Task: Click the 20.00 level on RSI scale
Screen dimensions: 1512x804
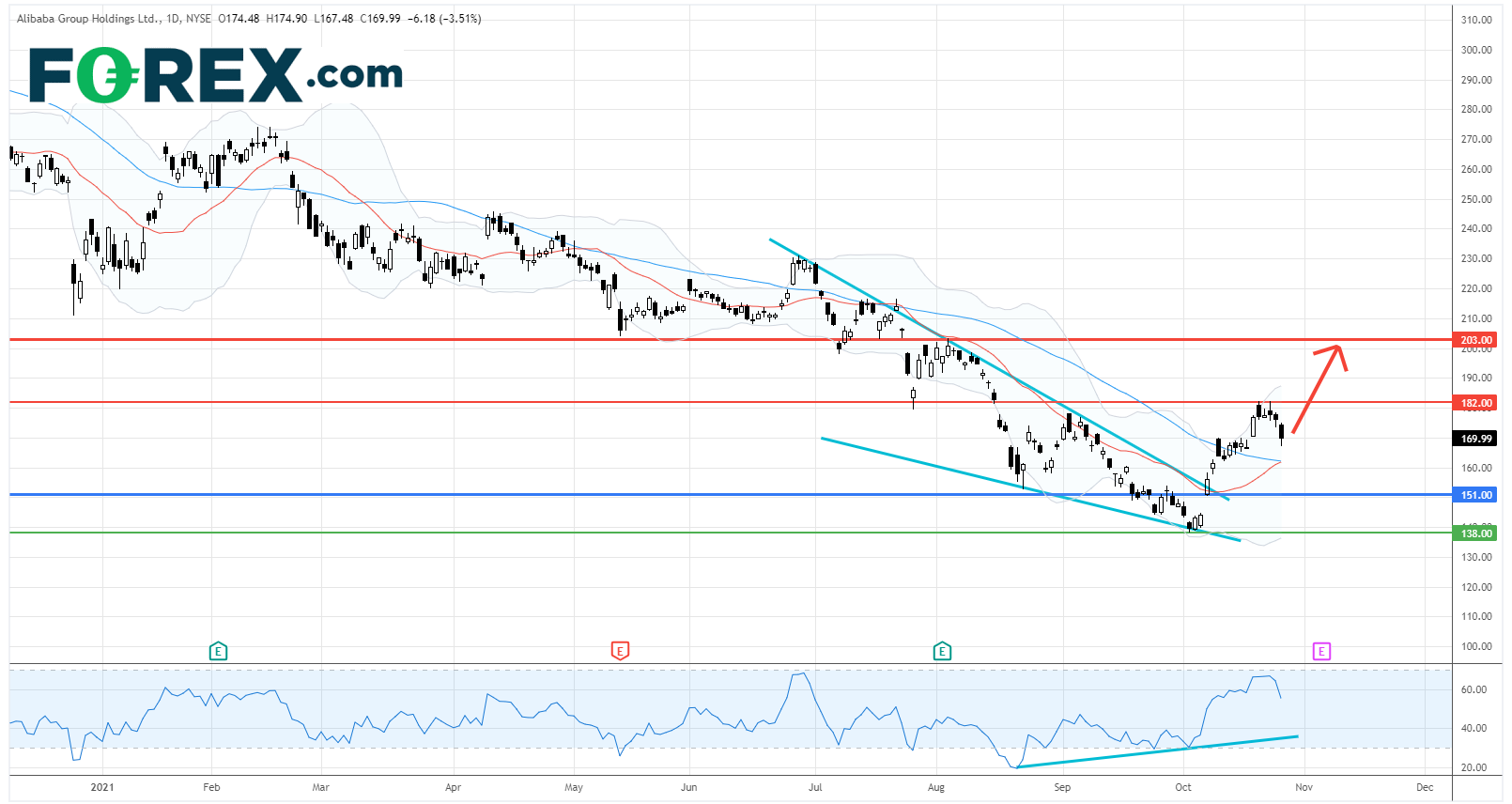Action: click(1473, 767)
